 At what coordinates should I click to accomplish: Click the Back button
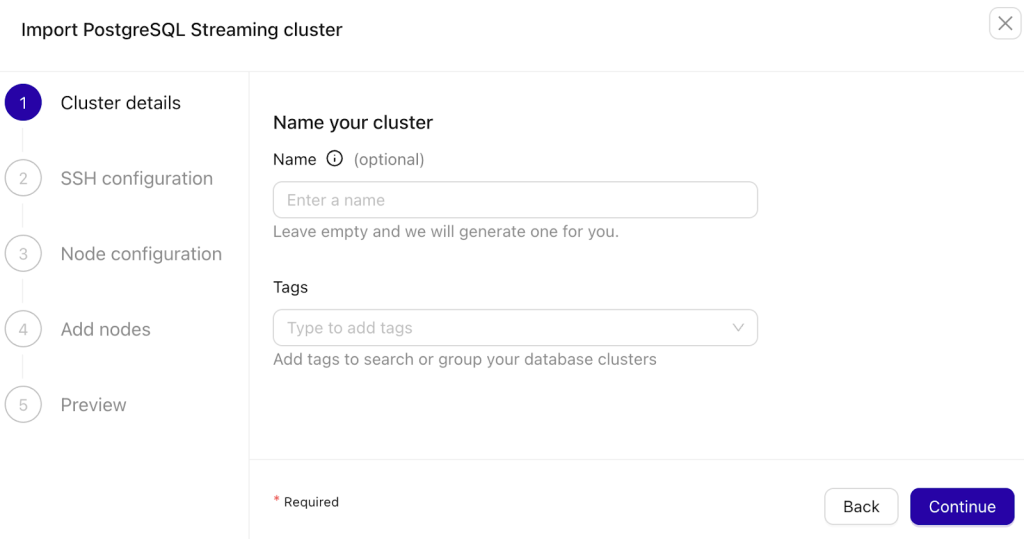861,507
